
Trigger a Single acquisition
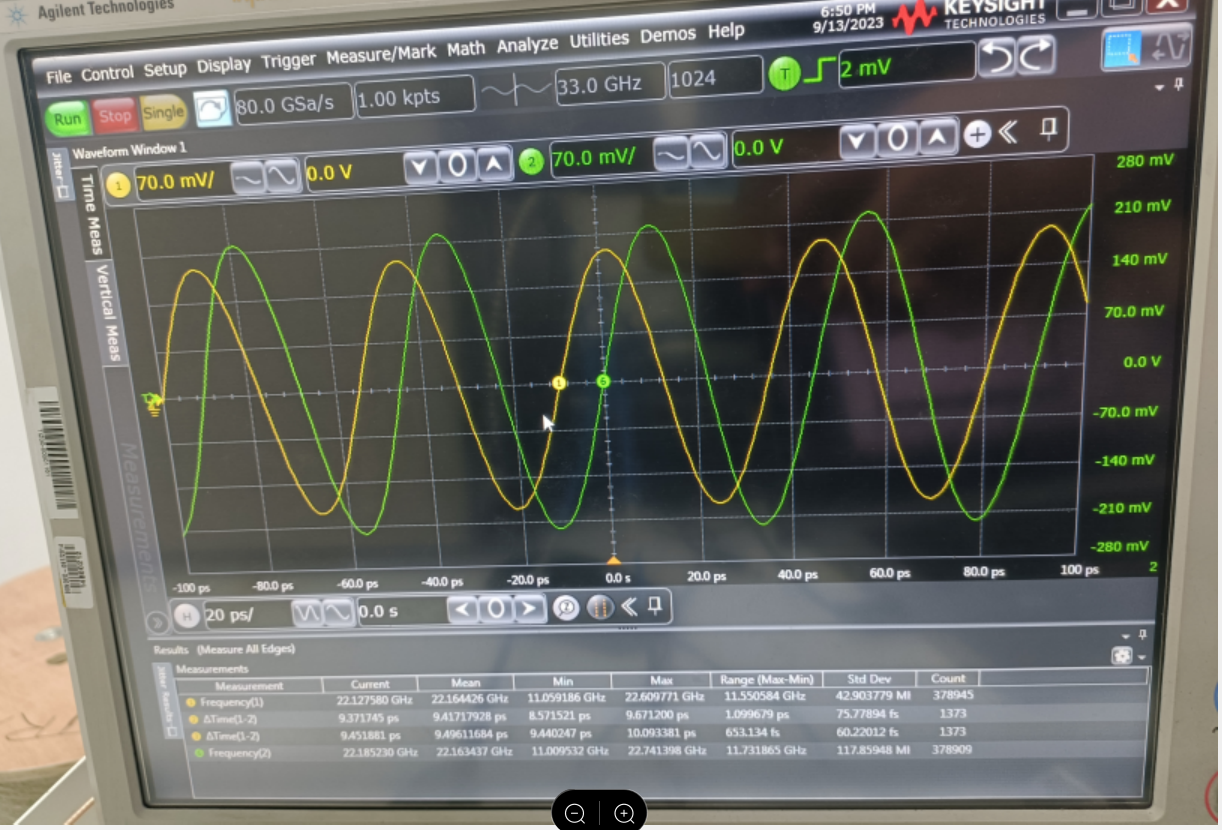coord(163,113)
